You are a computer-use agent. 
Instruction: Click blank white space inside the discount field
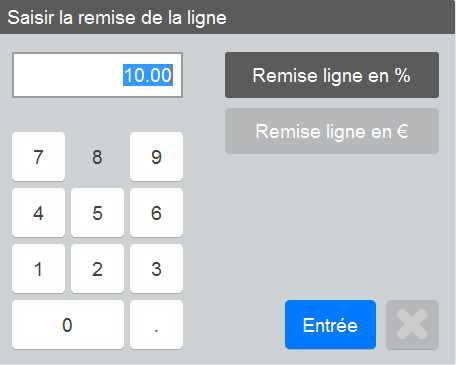[x=67, y=75]
